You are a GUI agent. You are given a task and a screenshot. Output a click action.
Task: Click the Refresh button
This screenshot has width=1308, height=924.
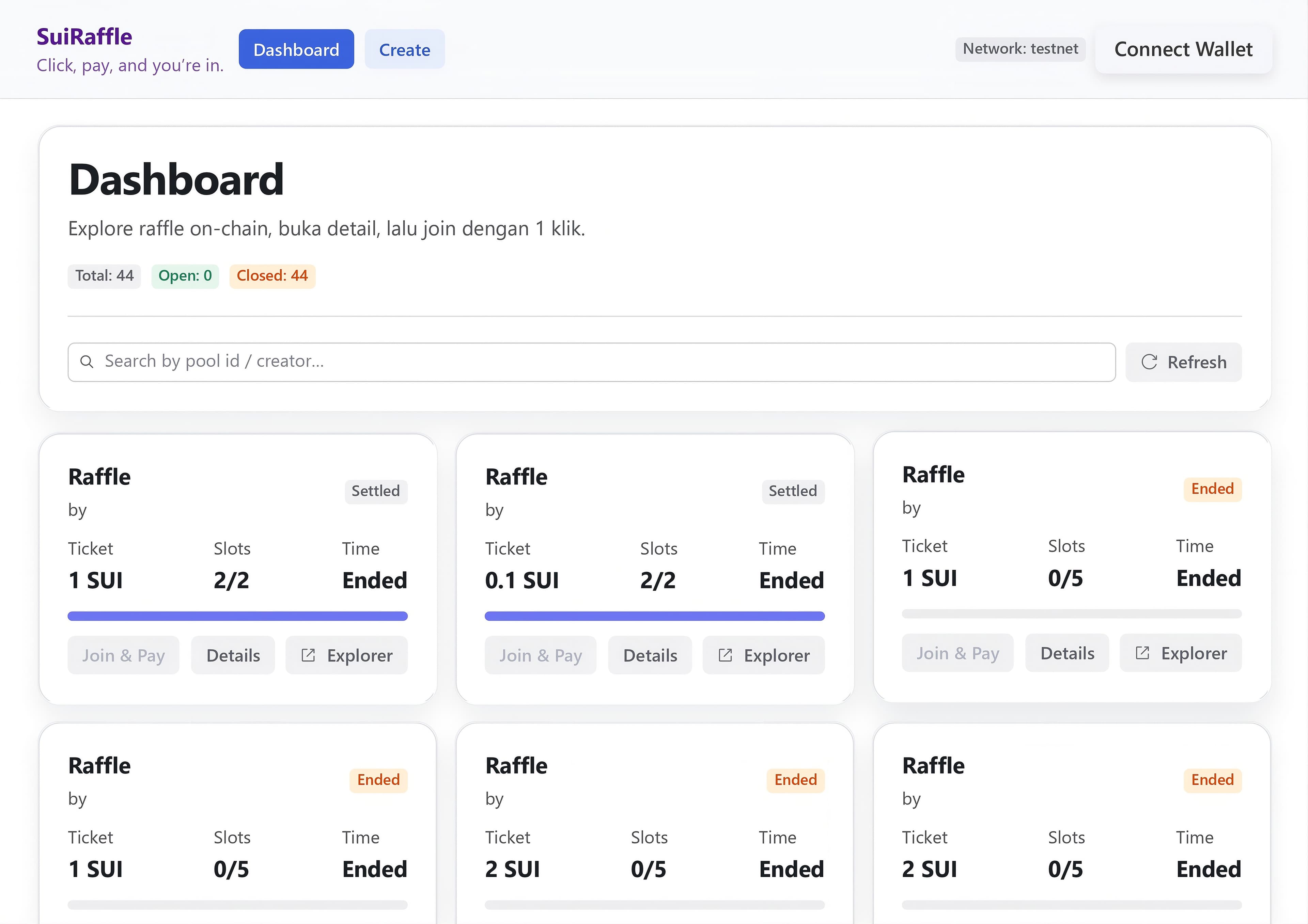[x=1184, y=362]
